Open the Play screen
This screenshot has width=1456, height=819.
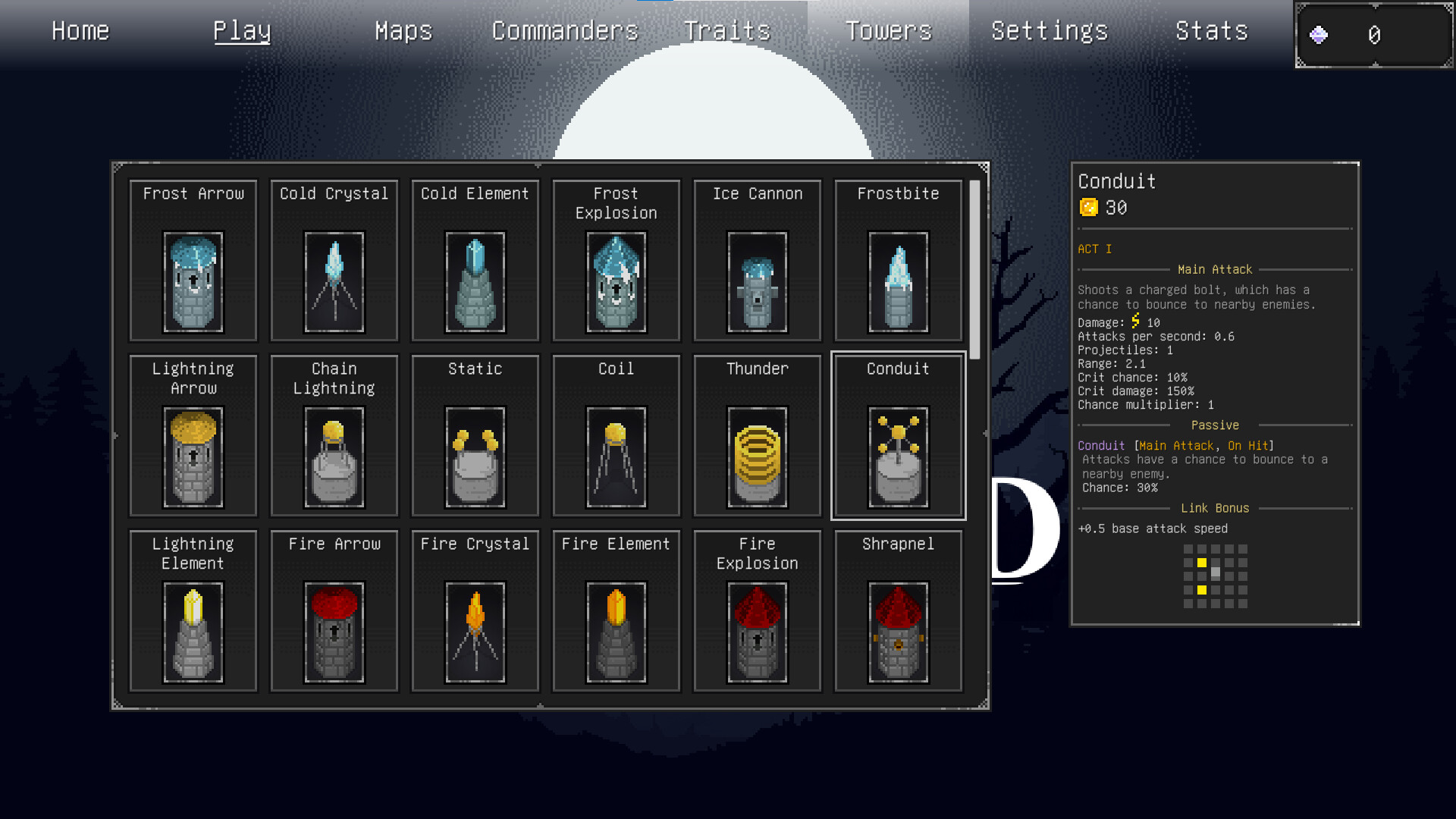pos(241,30)
